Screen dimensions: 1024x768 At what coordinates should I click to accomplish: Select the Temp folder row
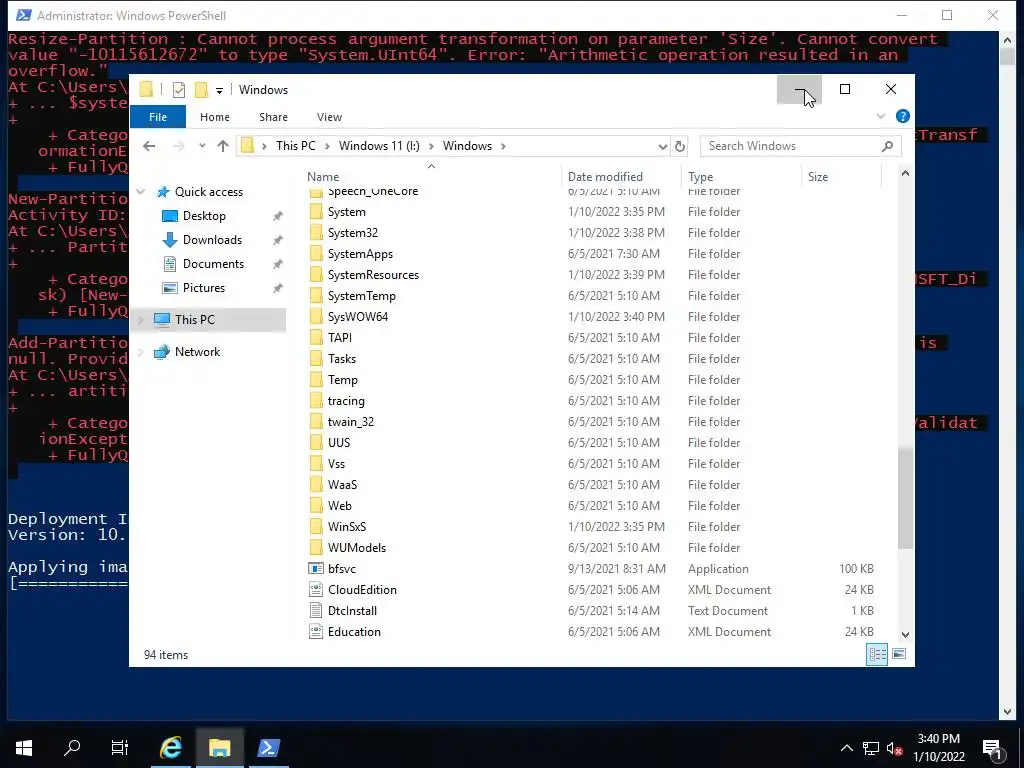tap(593, 380)
